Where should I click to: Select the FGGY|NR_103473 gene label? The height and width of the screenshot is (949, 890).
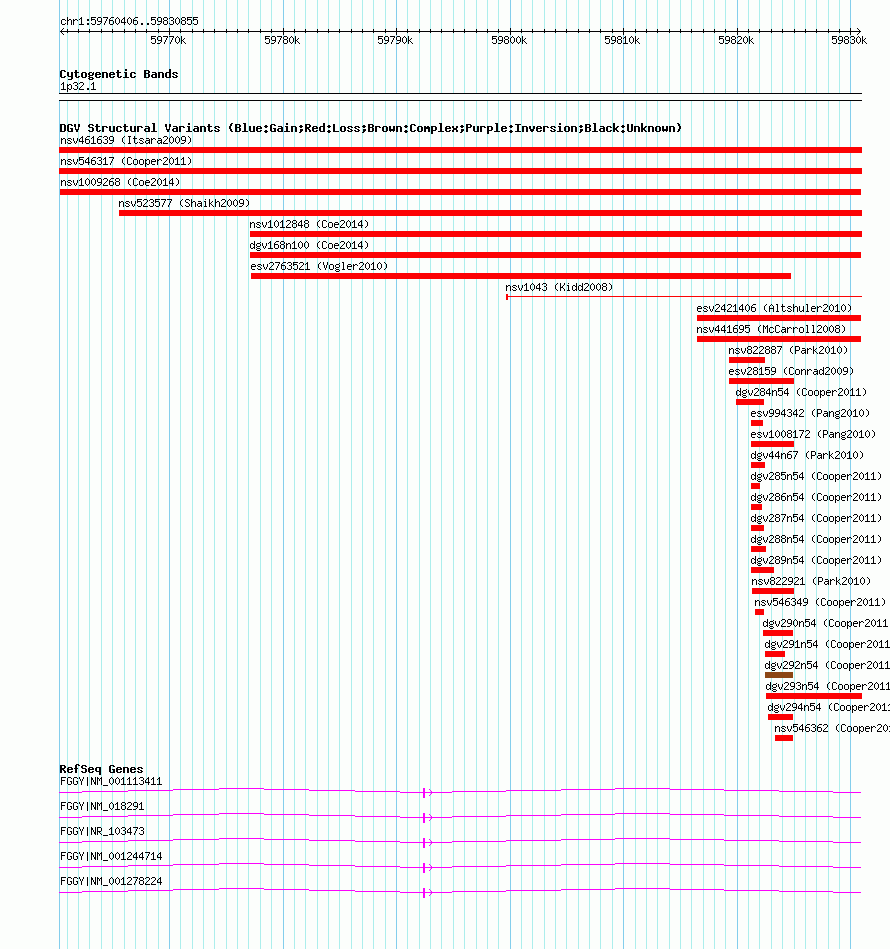pyautogui.click(x=102, y=832)
